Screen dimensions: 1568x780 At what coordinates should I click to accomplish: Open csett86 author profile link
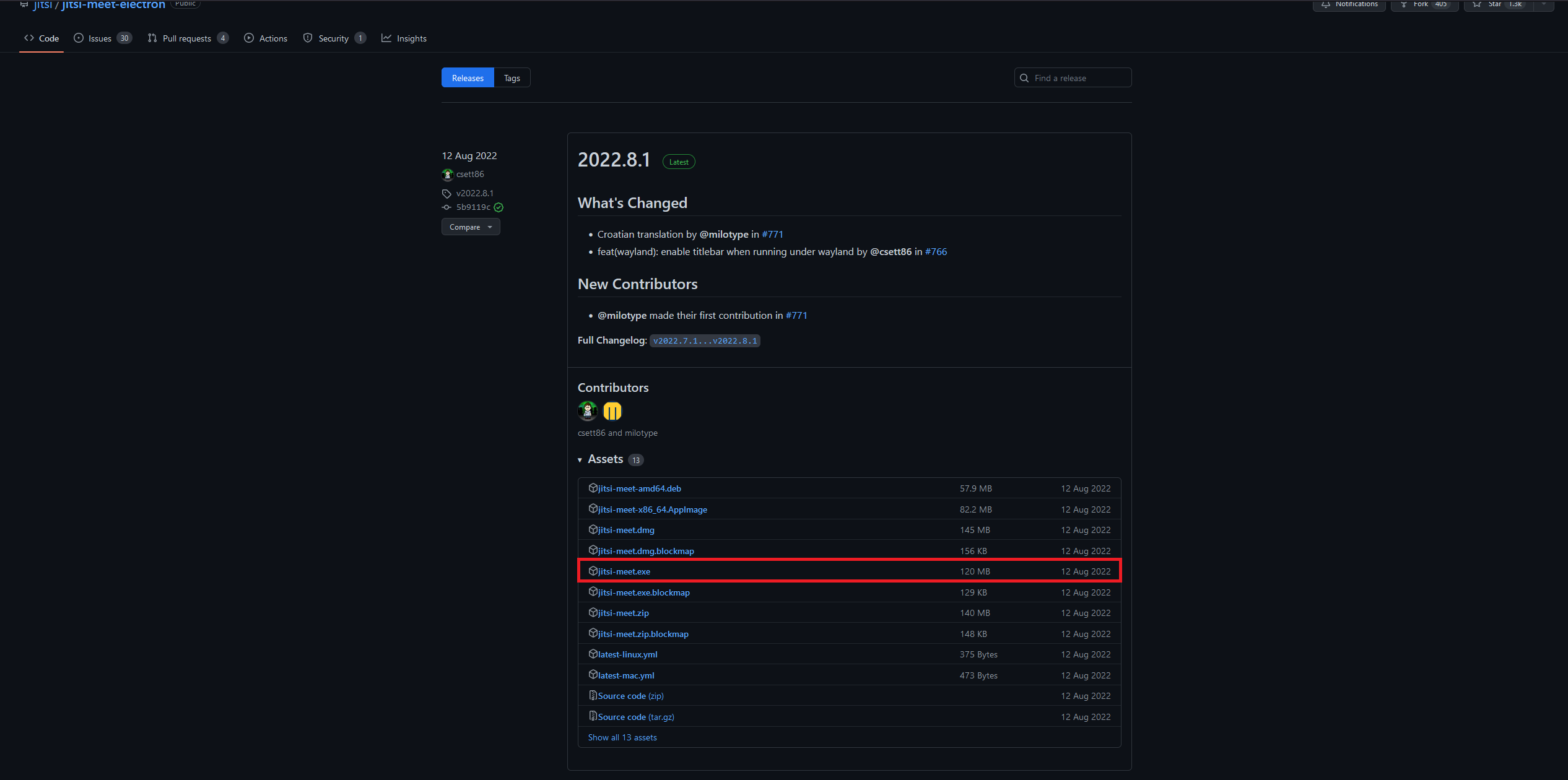[x=470, y=175]
